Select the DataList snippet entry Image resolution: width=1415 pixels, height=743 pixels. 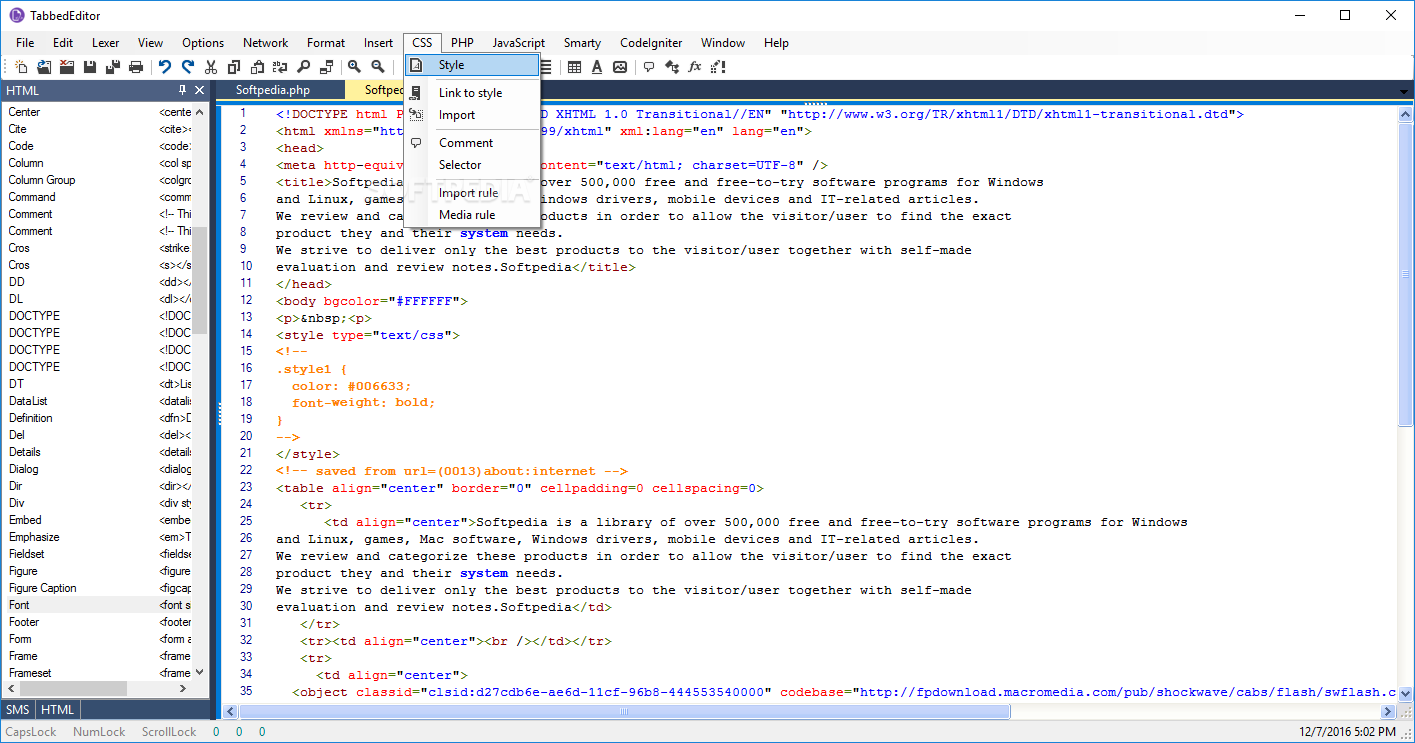point(99,401)
